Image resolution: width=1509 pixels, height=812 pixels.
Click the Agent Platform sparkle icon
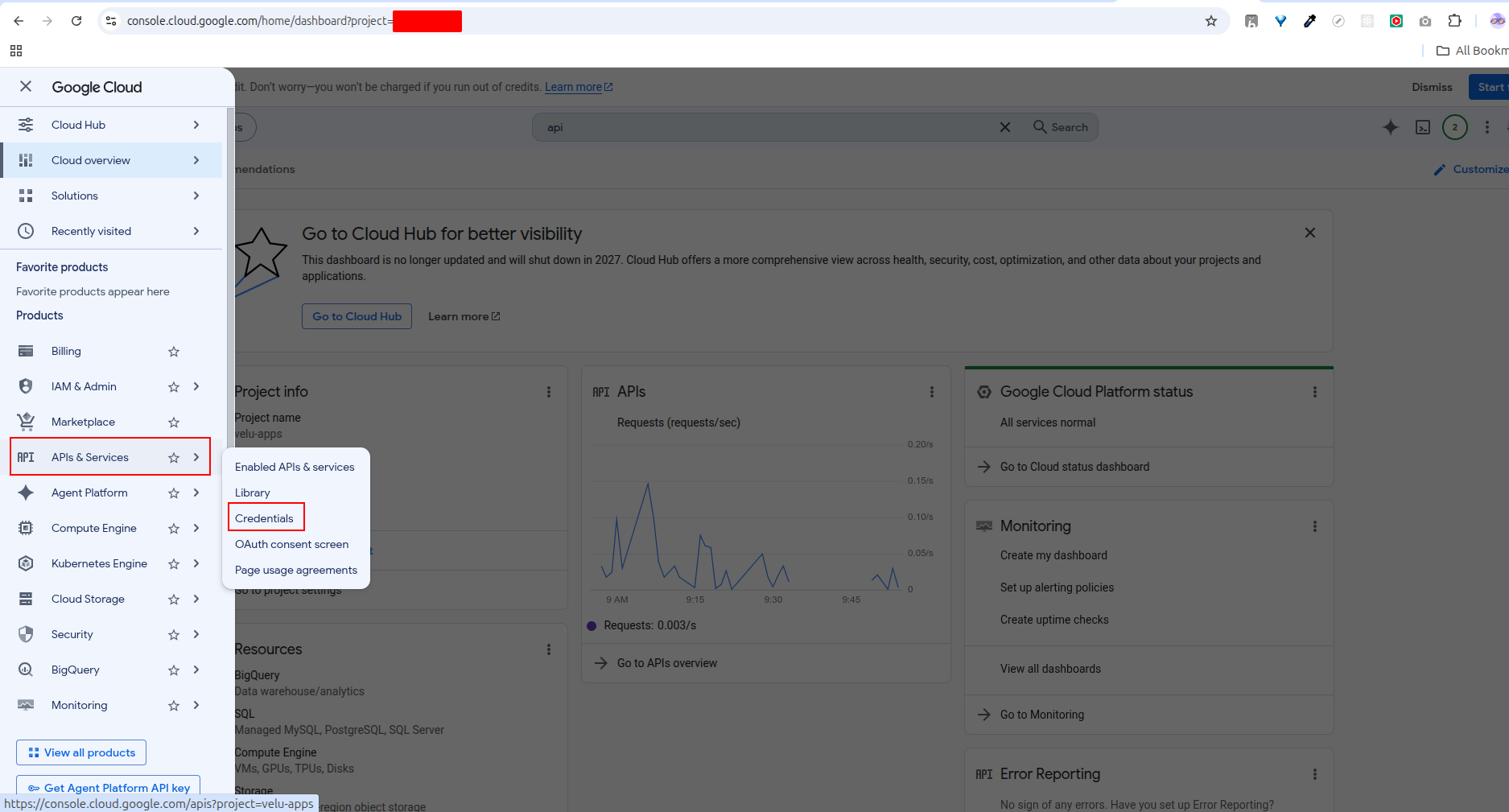point(26,493)
